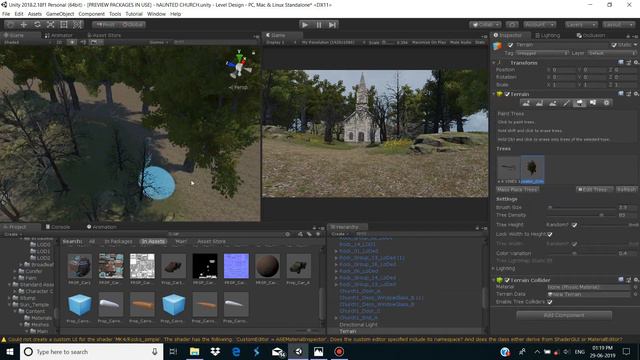Switch to the Lighting tab
Image resolution: width=640 pixels, height=360 pixels.
tap(547, 36)
